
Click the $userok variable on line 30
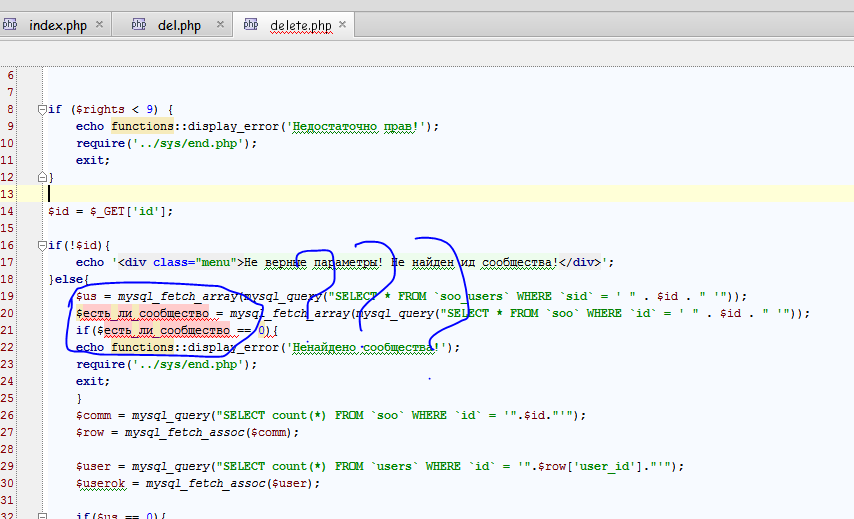[100, 483]
